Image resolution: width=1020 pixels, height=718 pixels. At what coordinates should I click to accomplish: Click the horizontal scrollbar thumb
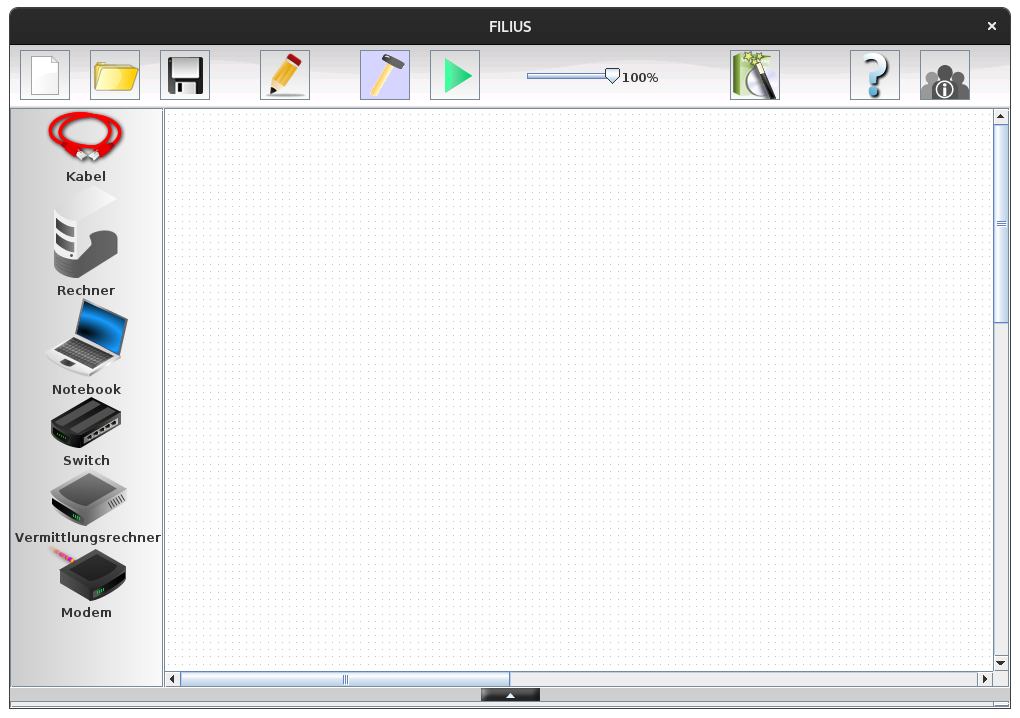[345, 679]
